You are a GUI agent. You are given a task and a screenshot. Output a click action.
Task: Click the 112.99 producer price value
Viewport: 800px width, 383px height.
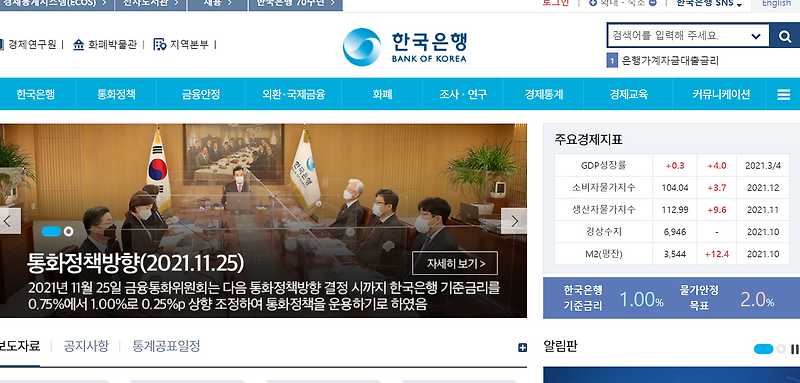pos(675,210)
